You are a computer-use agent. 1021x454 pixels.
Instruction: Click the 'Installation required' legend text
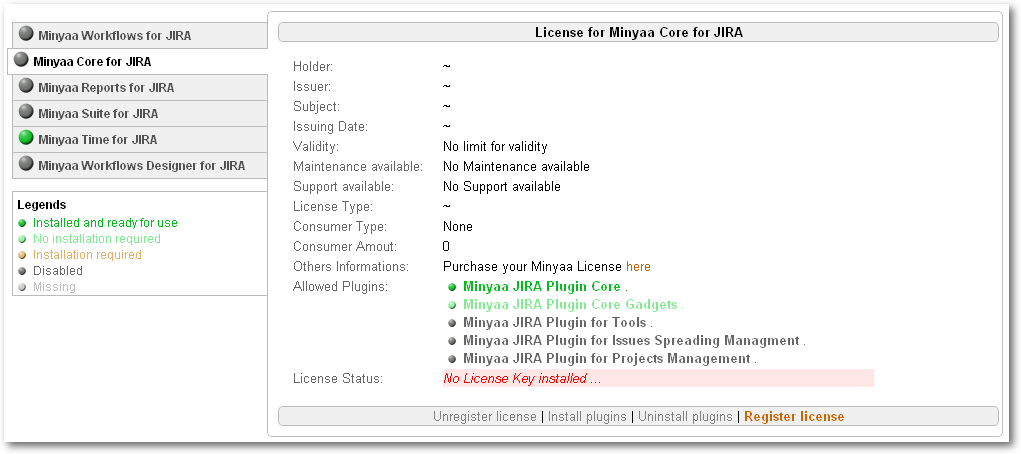[87, 255]
